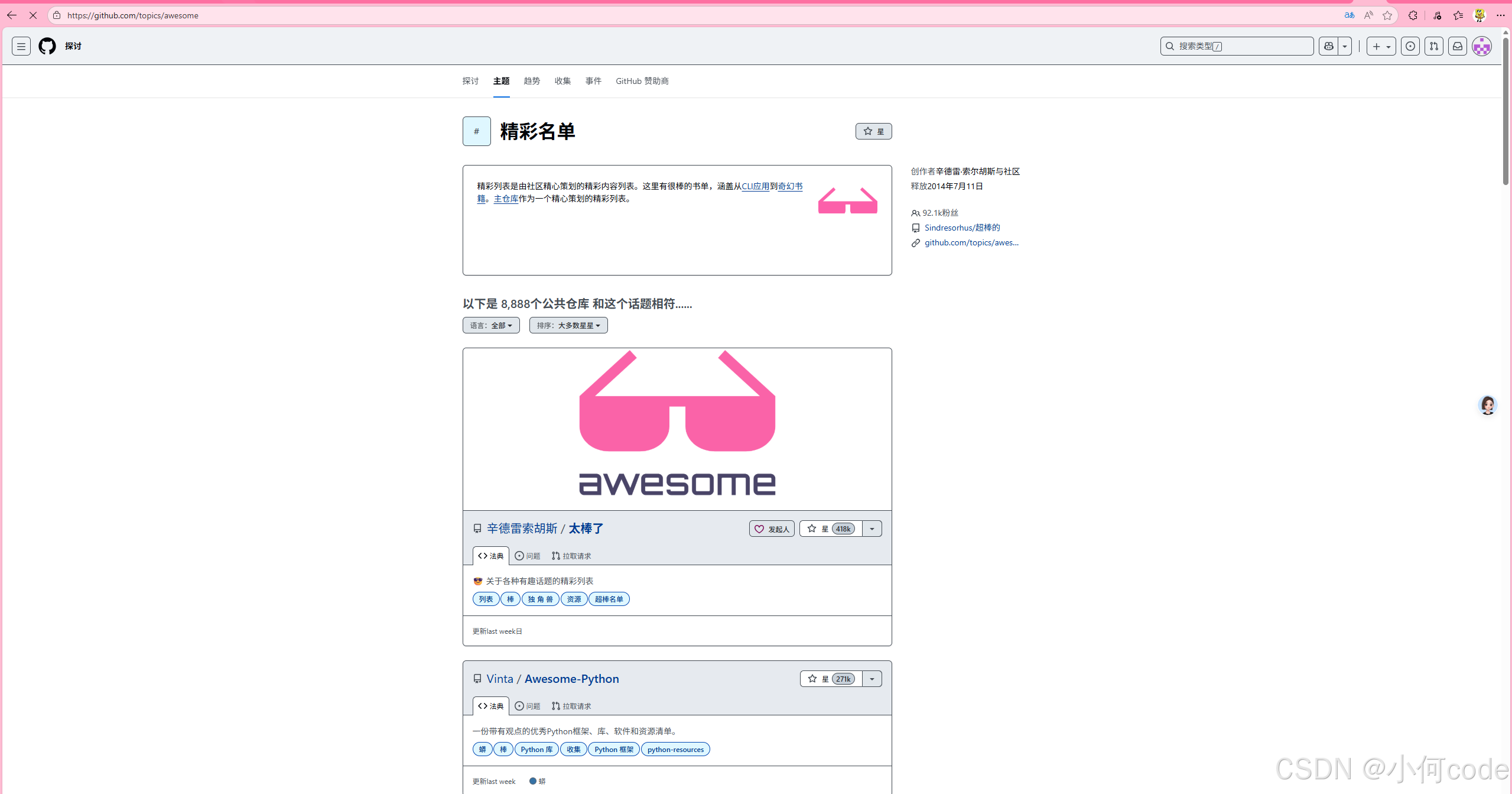Switch to the 收集 collections tab

pos(562,81)
